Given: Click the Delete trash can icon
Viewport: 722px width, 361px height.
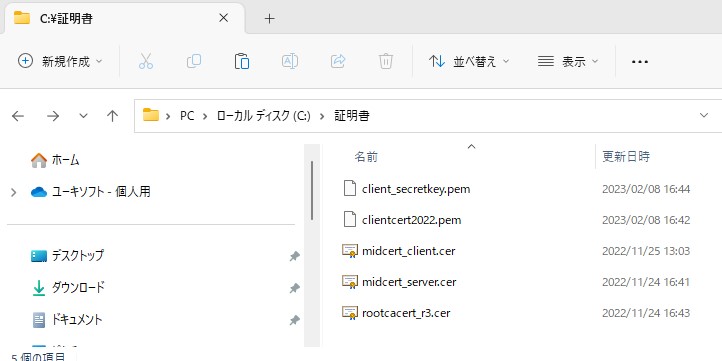Looking at the screenshot, I should click(386, 61).
